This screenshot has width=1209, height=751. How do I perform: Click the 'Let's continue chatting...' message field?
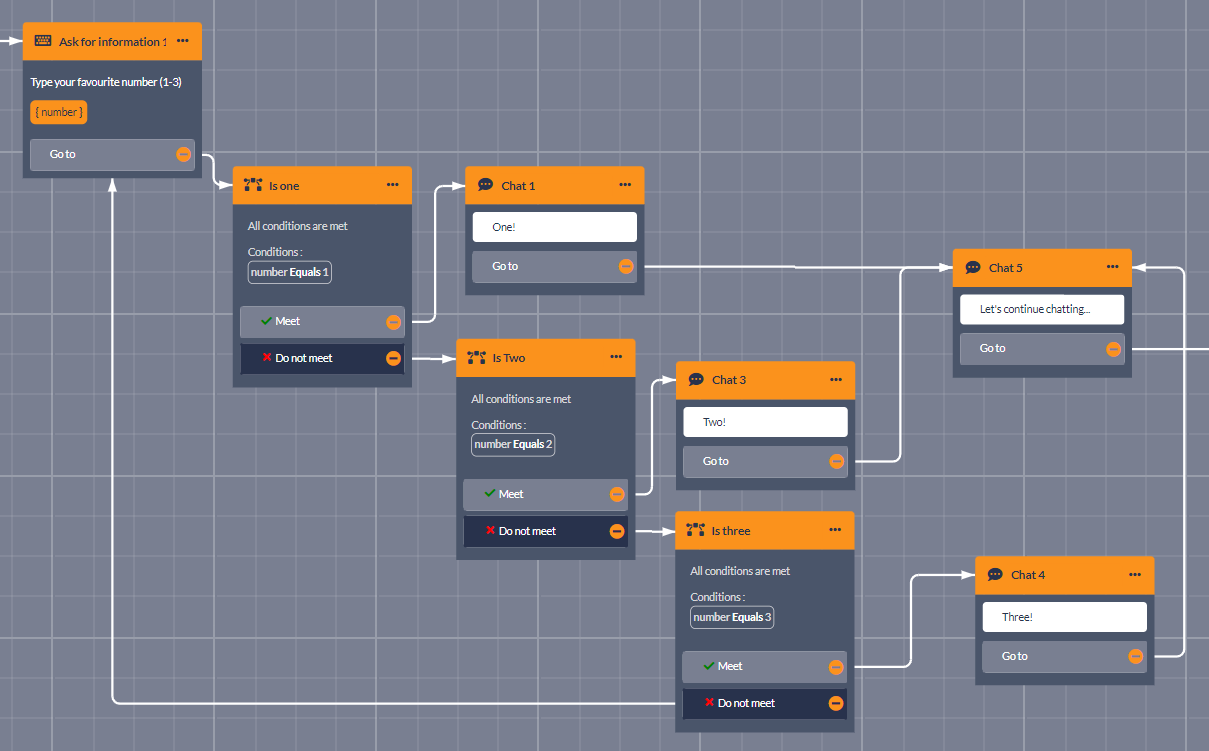pyautogui.click(x=1041, y=310)
